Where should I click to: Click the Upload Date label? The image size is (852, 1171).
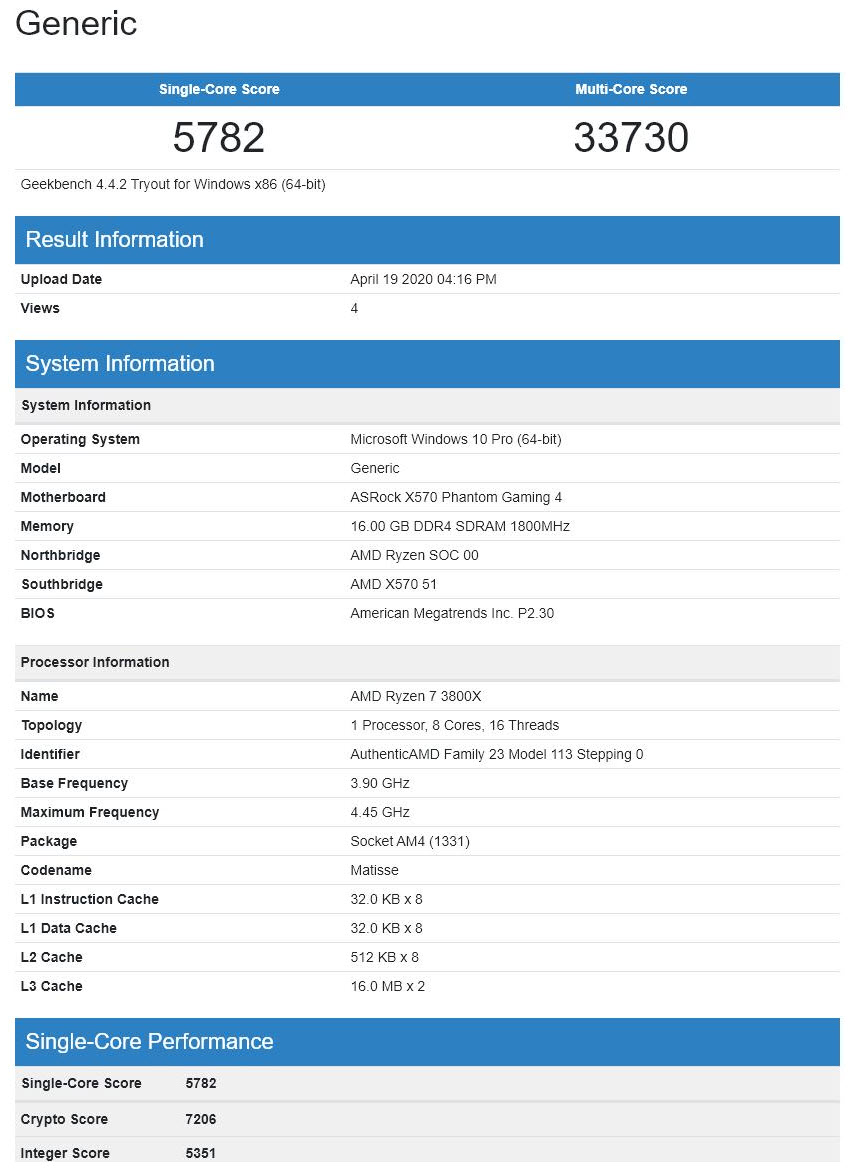[61, 279]
